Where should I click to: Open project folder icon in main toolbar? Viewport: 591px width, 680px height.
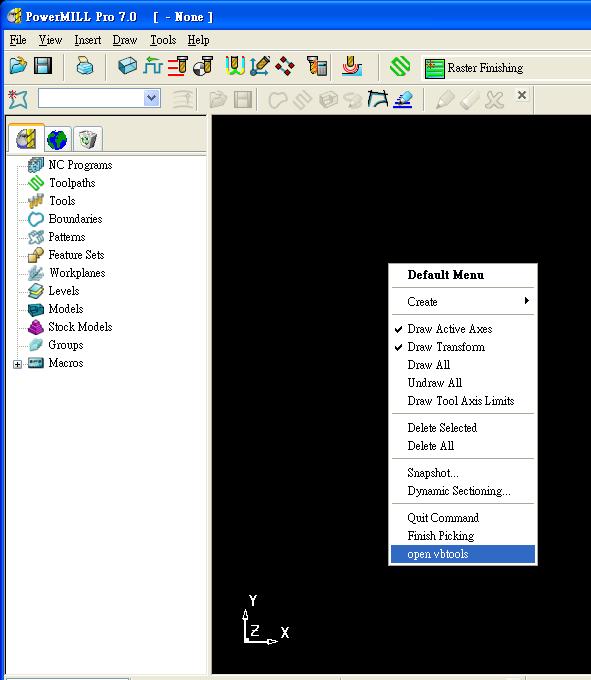pos(18,66)
